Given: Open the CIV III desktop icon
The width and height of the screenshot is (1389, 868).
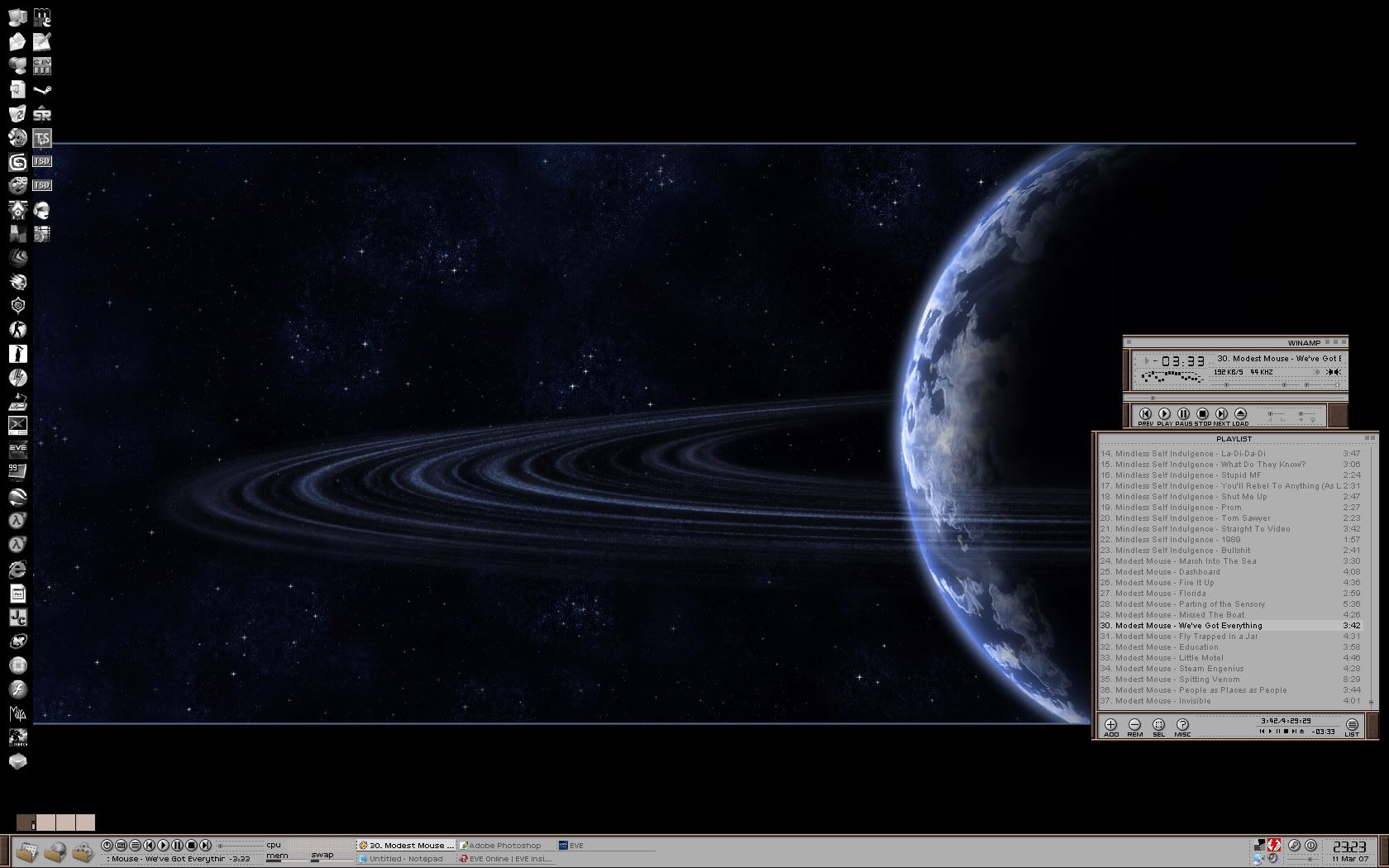Looking at the screenshot, I should tap(42, 65).
